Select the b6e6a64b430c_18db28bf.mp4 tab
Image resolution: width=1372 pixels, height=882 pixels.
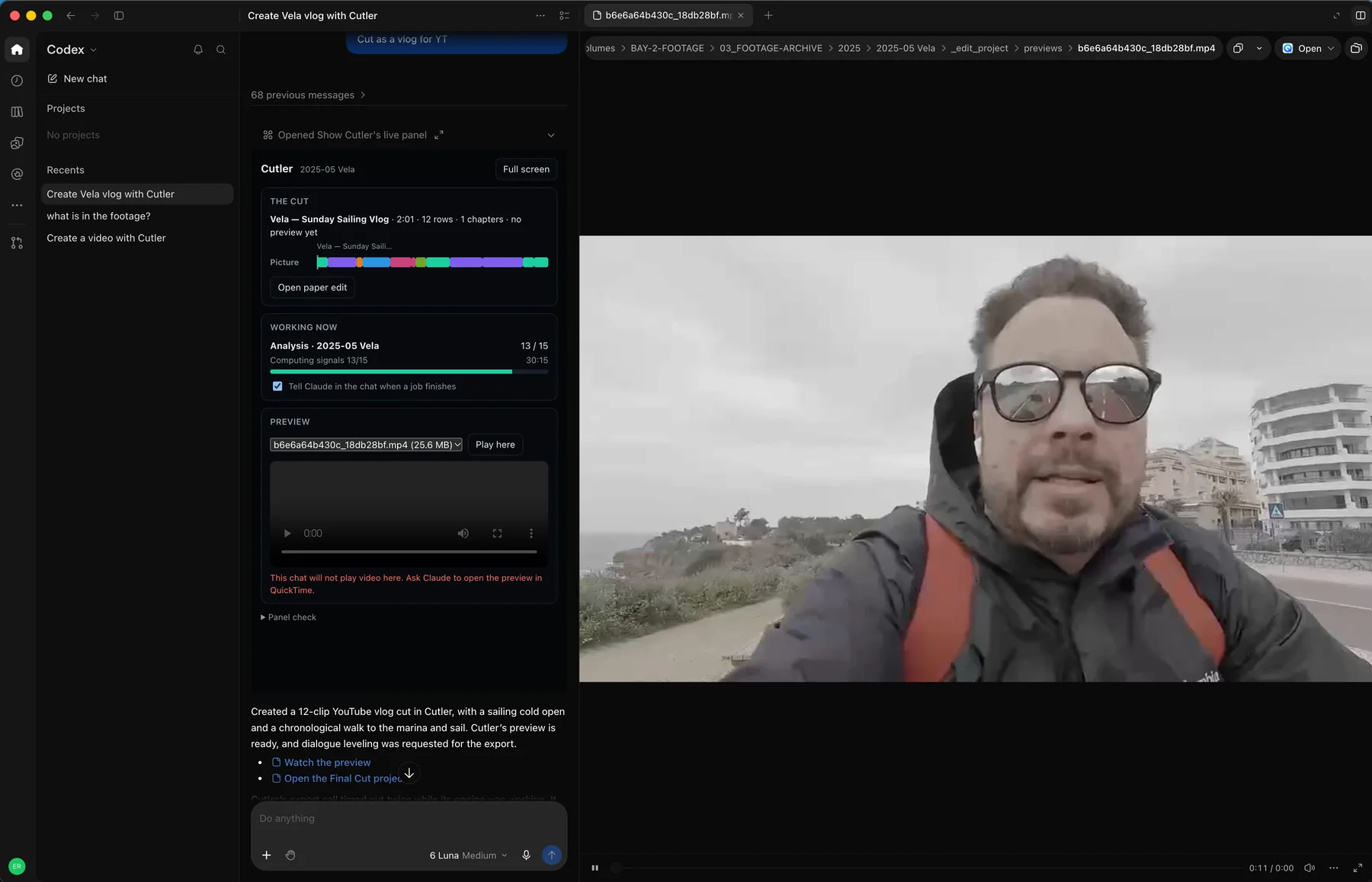click(x=668, y=15)
